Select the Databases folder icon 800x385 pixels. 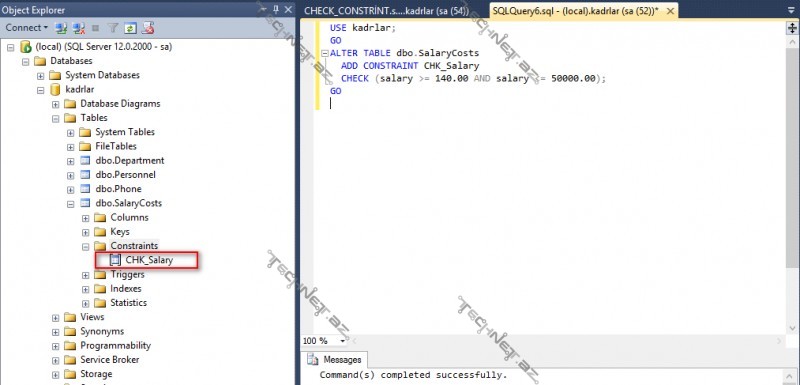pos(40,61)
